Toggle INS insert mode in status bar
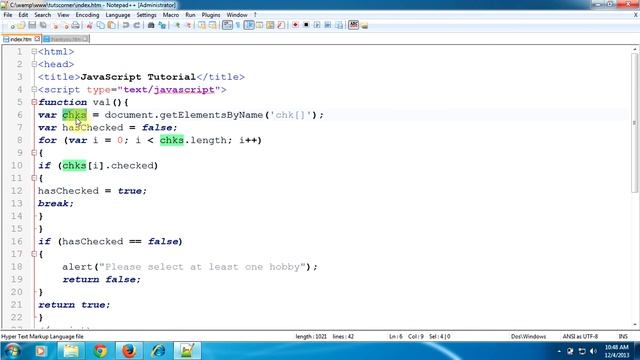The image size is (640, 360). [623, 337]
